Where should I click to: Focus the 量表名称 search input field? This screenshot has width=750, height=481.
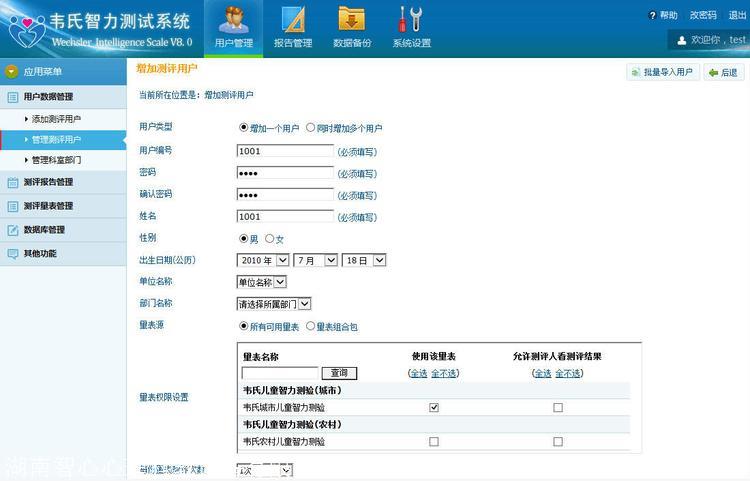click(x=280, y=373)
